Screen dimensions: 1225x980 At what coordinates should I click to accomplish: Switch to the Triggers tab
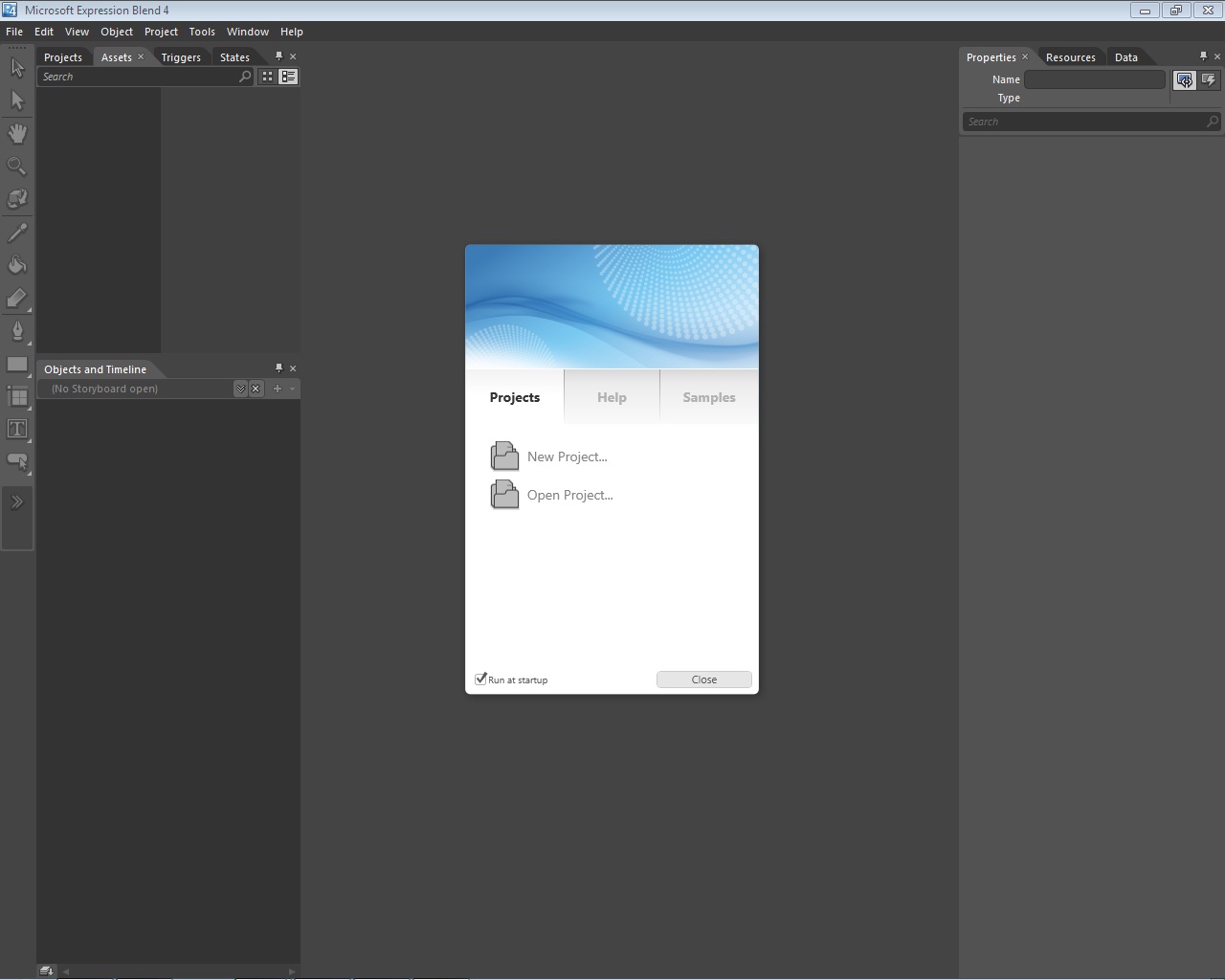181,57
